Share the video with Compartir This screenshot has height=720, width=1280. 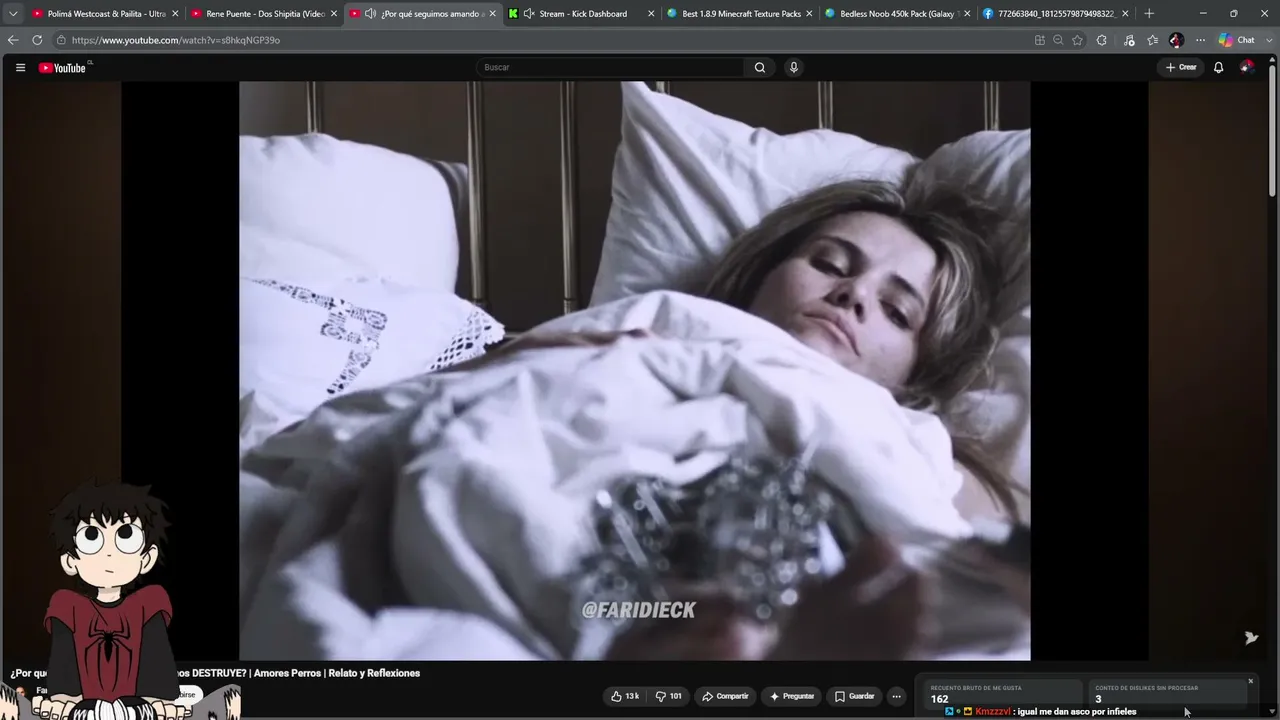[x=725, y=696]
